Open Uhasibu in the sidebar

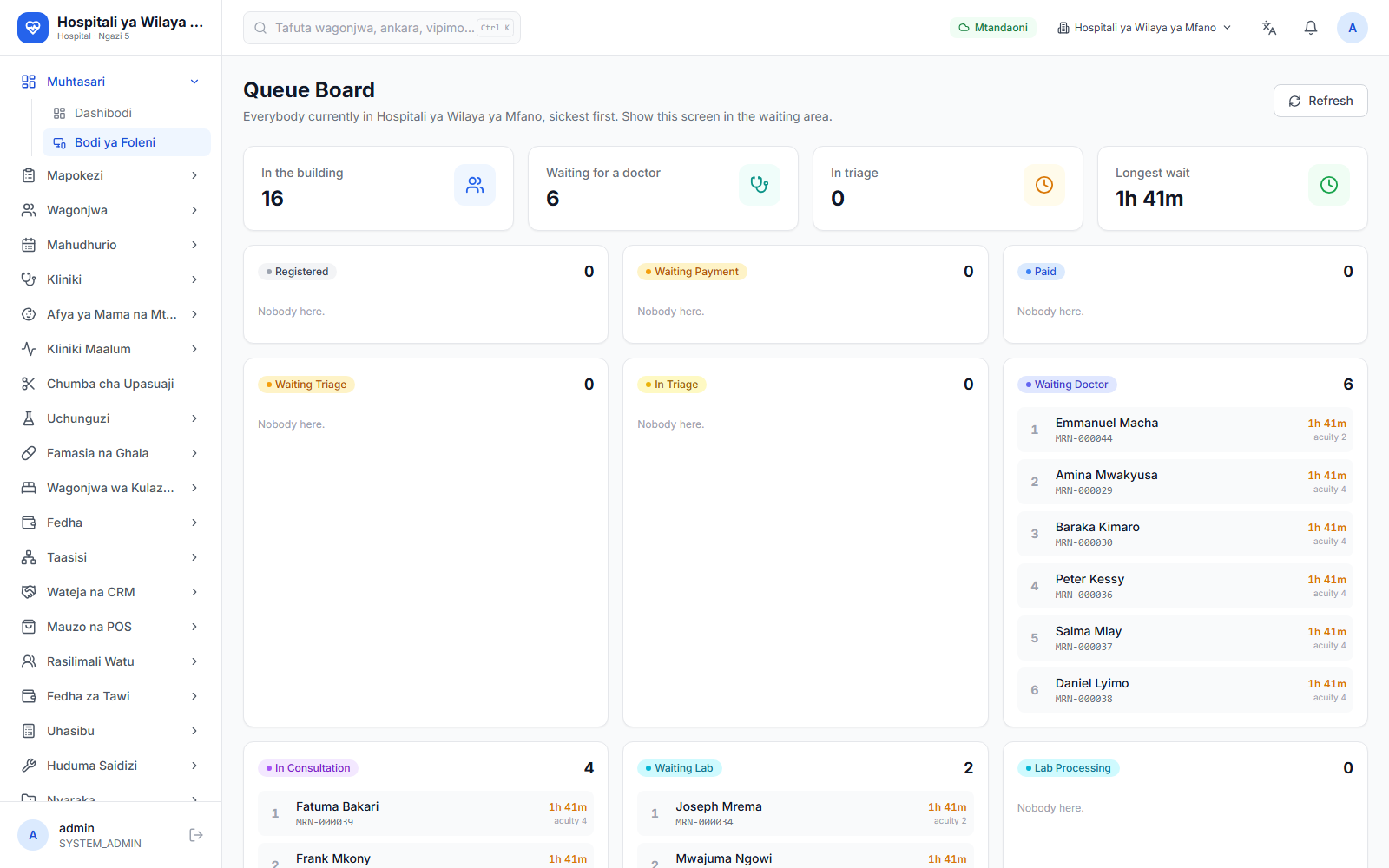[x=111, y=731]
